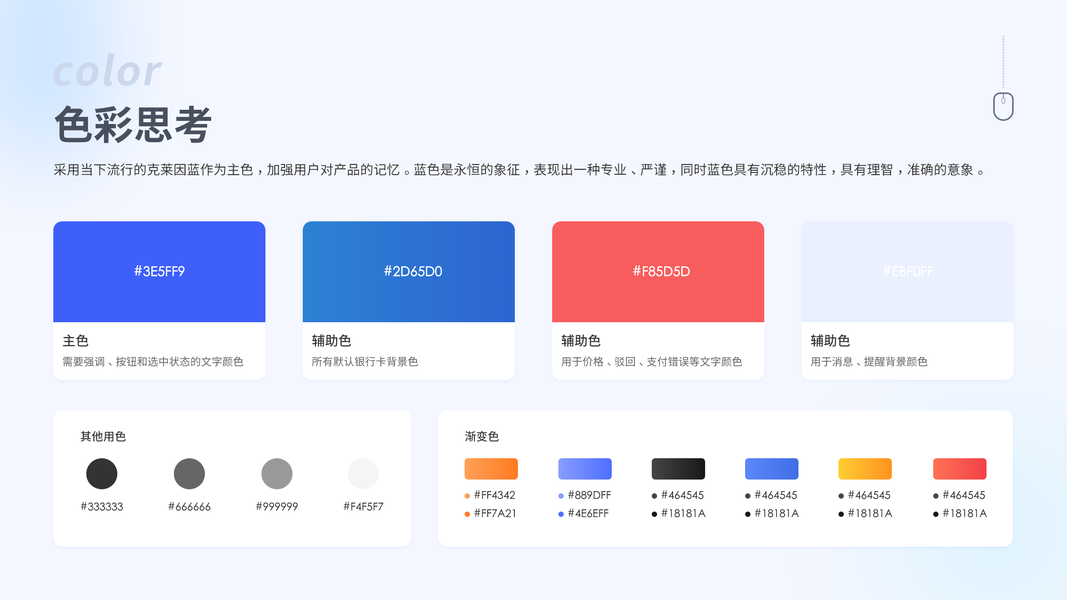The image size is (1067, 600).
Task: Click "#464545" under the blue gradient
Action: coord(776,495)
